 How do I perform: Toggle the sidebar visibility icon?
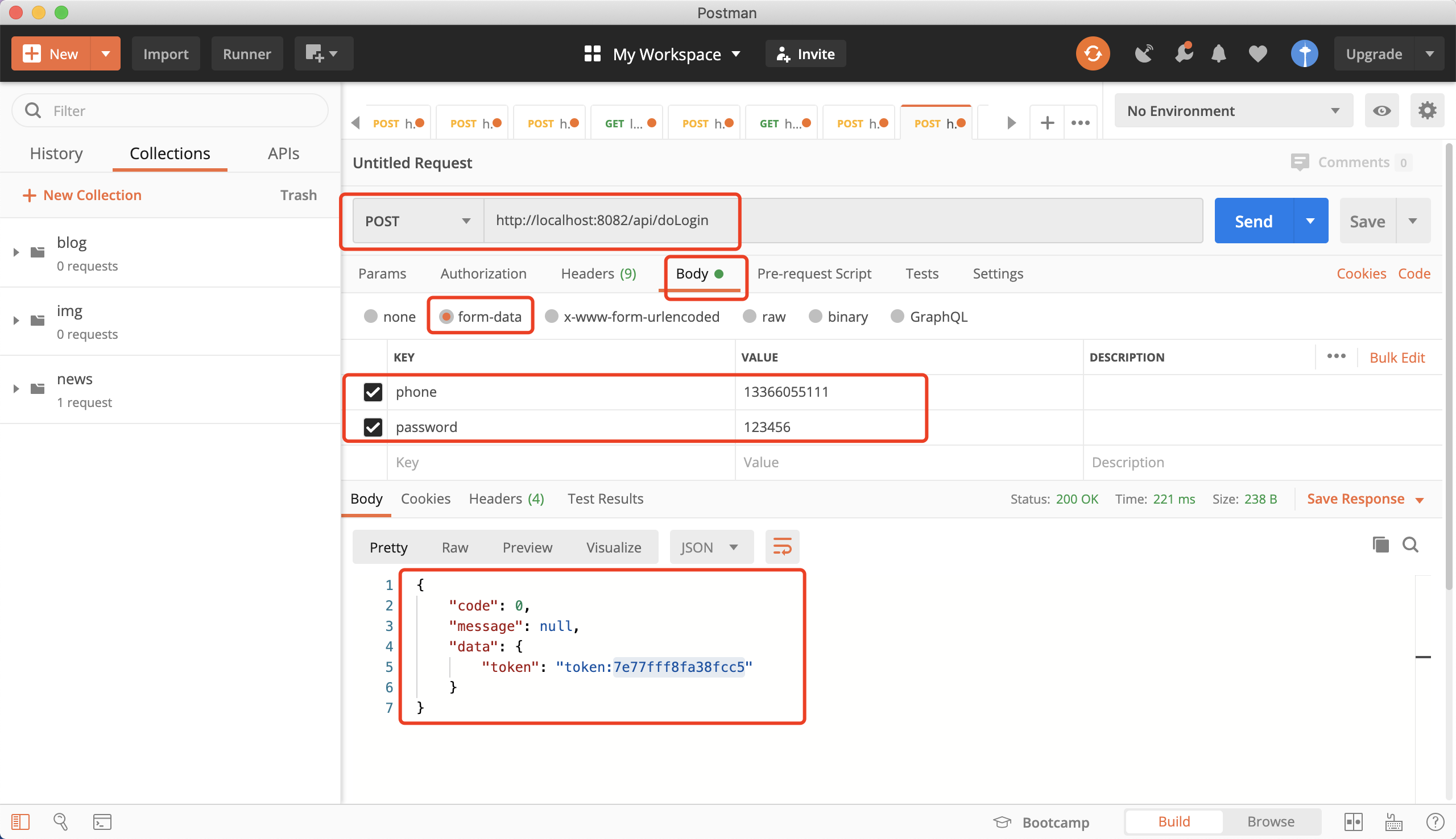click(20, 821)
